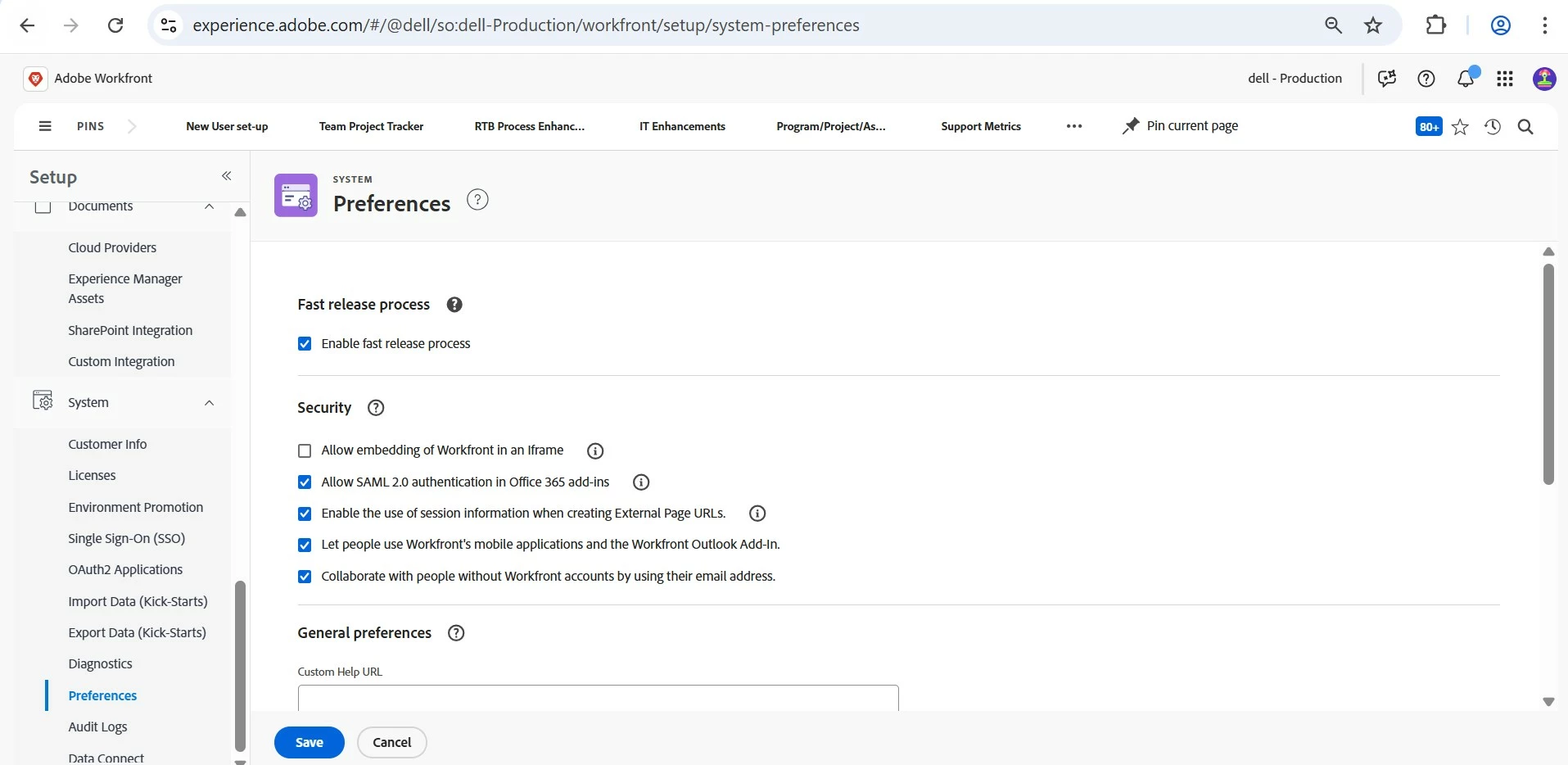This screenshot has width=1568, height=765.
Task: Show more pinned pages via ellipsis
Action: tap(1074, 126)
